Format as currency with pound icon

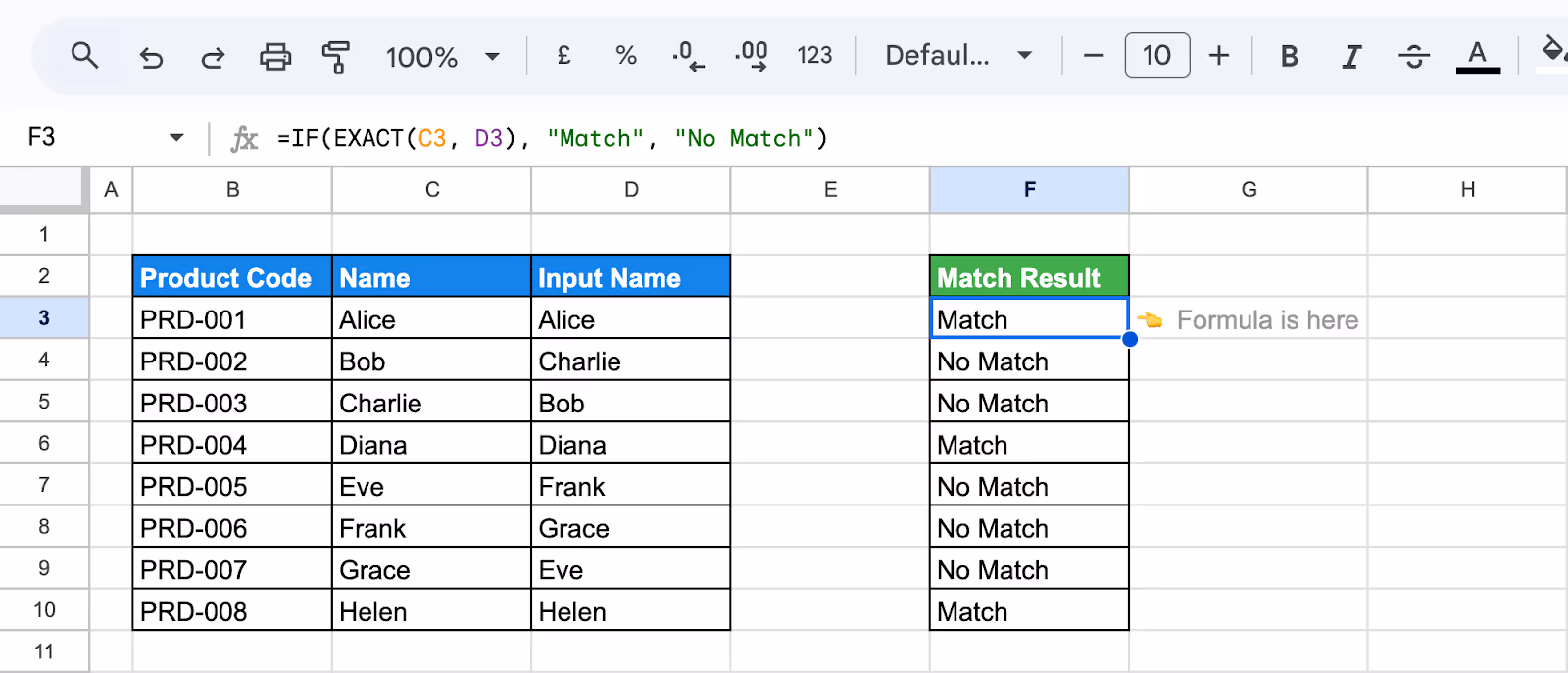[x=563, y=56]
